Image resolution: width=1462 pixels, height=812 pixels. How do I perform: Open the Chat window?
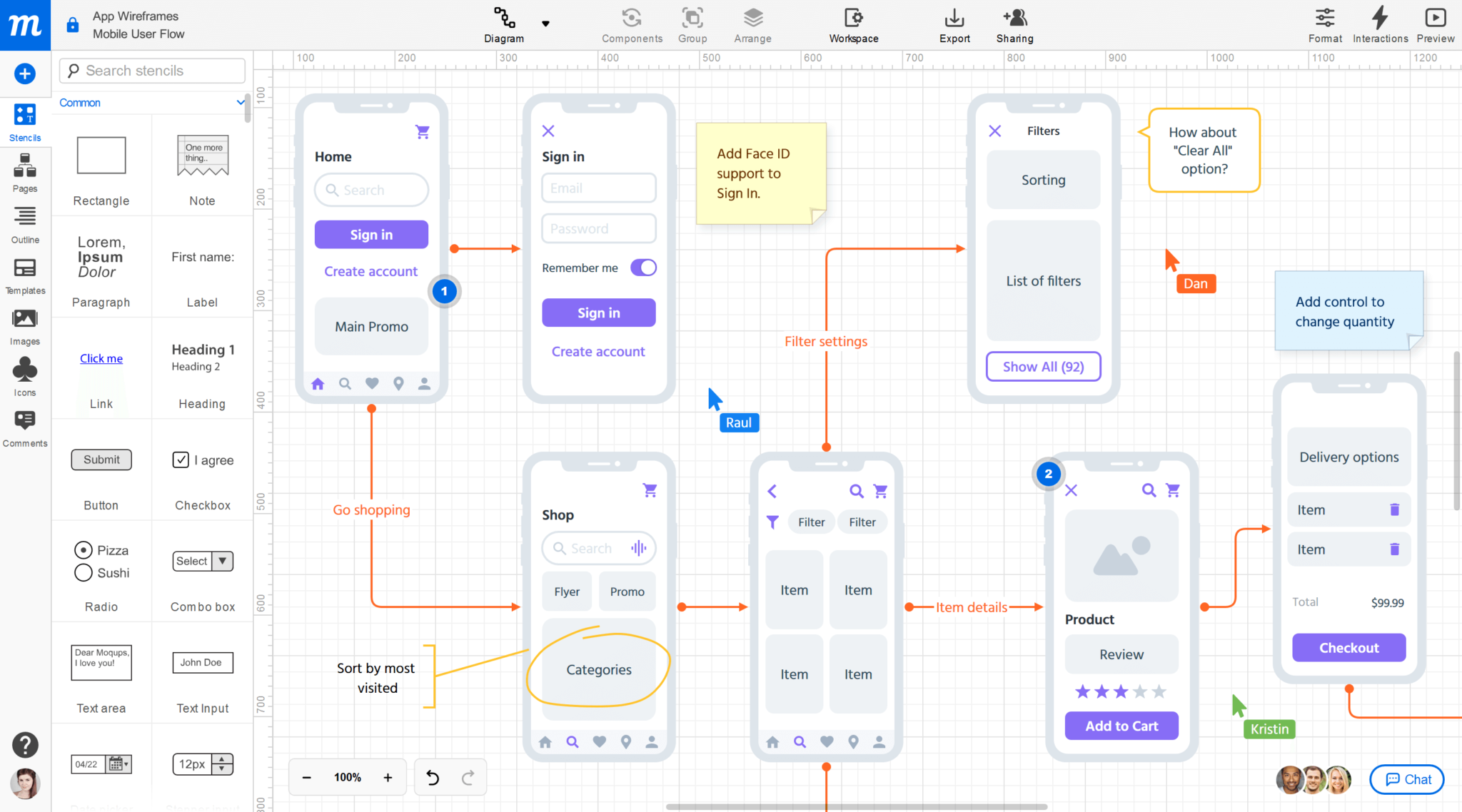click(1406, 779)
